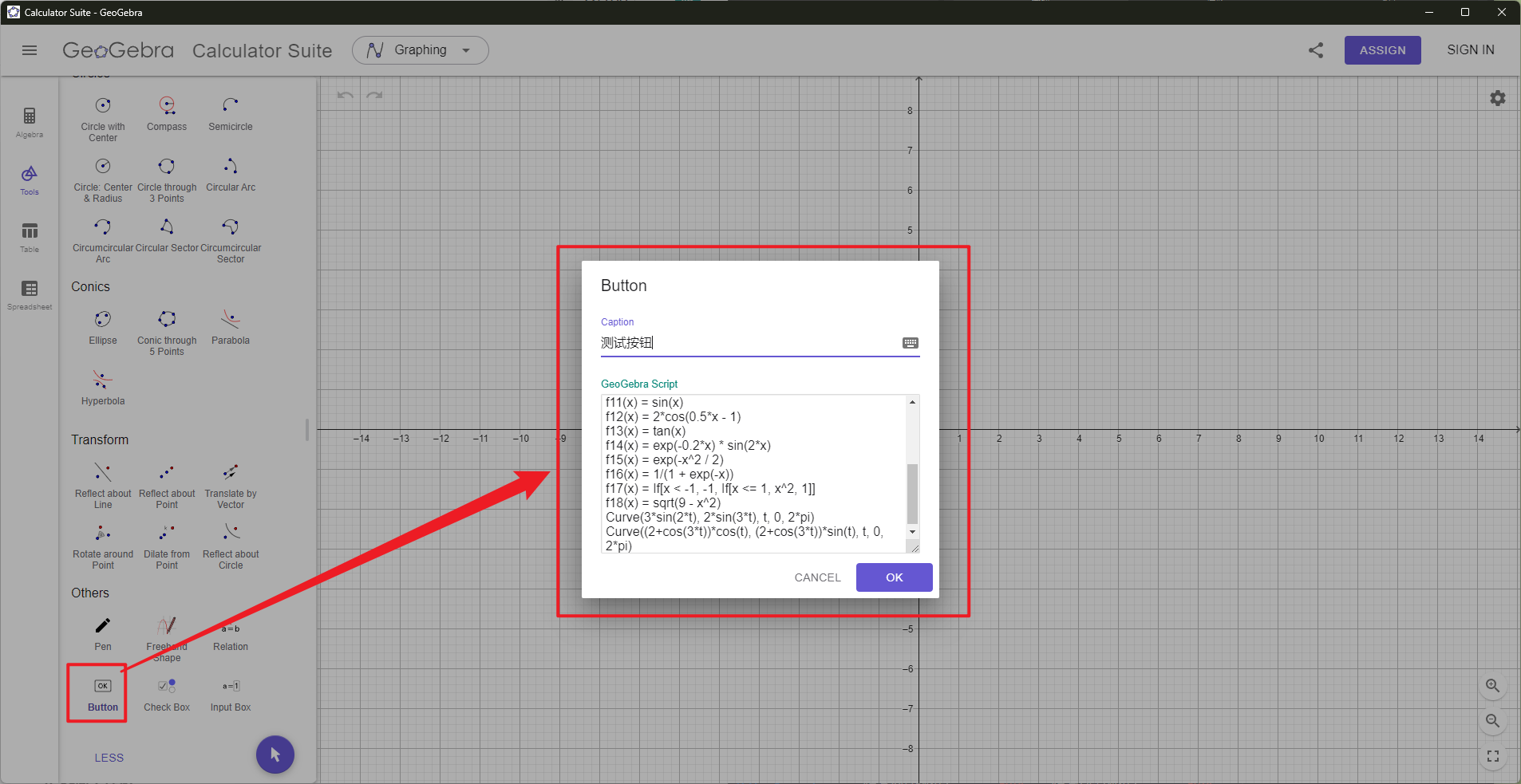Open the Table view tab
The height and width of the screenshot is (784, 1521).
(x=30, y=238)
